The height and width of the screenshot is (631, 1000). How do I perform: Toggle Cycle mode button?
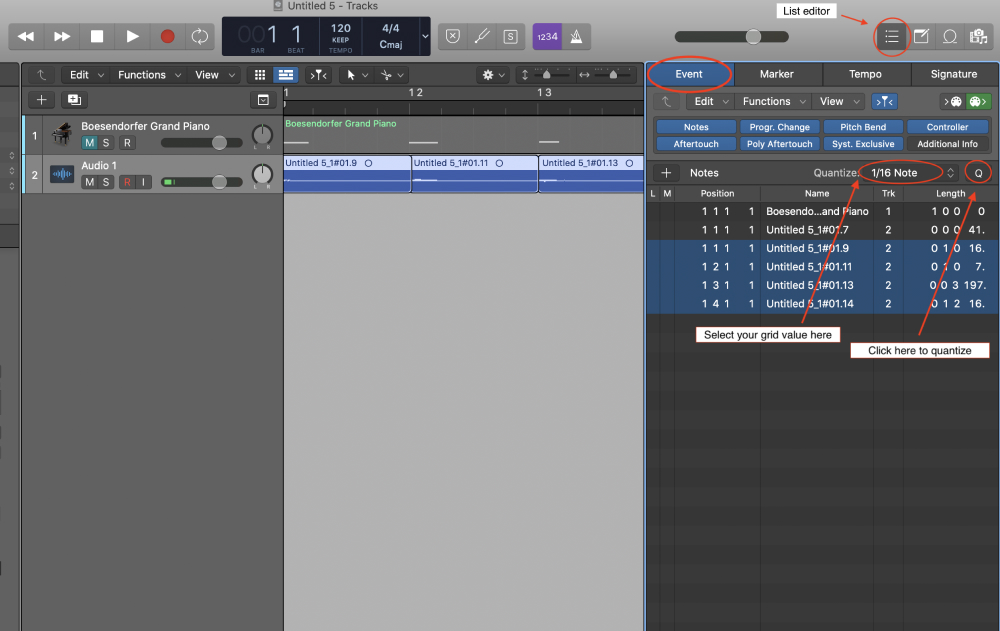tap(200, 36)
